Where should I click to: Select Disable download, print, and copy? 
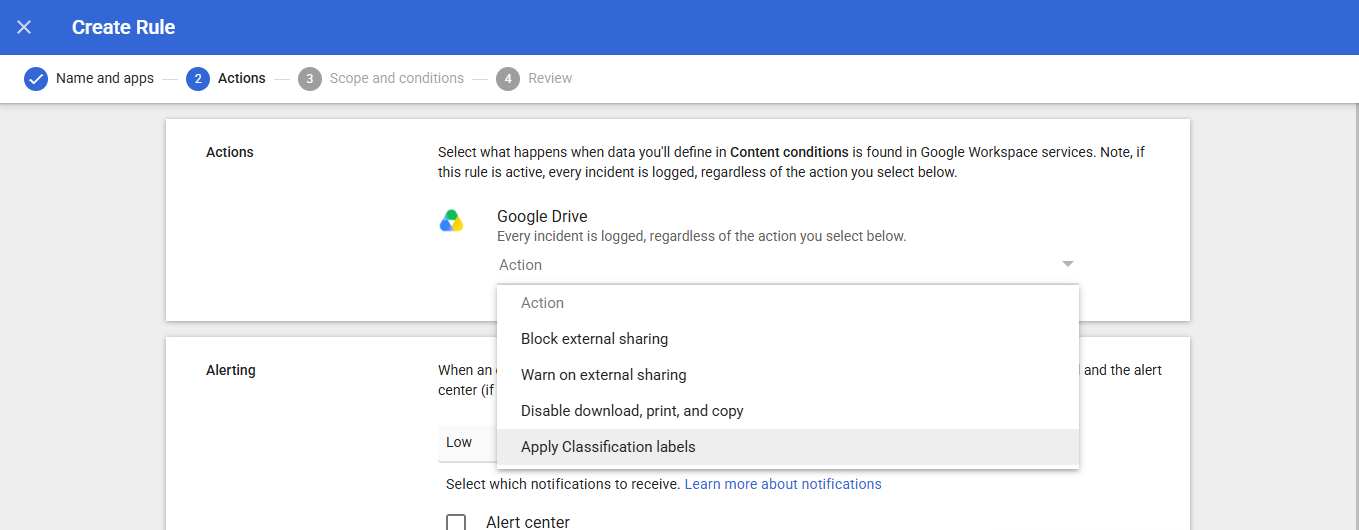click(788, 411)
